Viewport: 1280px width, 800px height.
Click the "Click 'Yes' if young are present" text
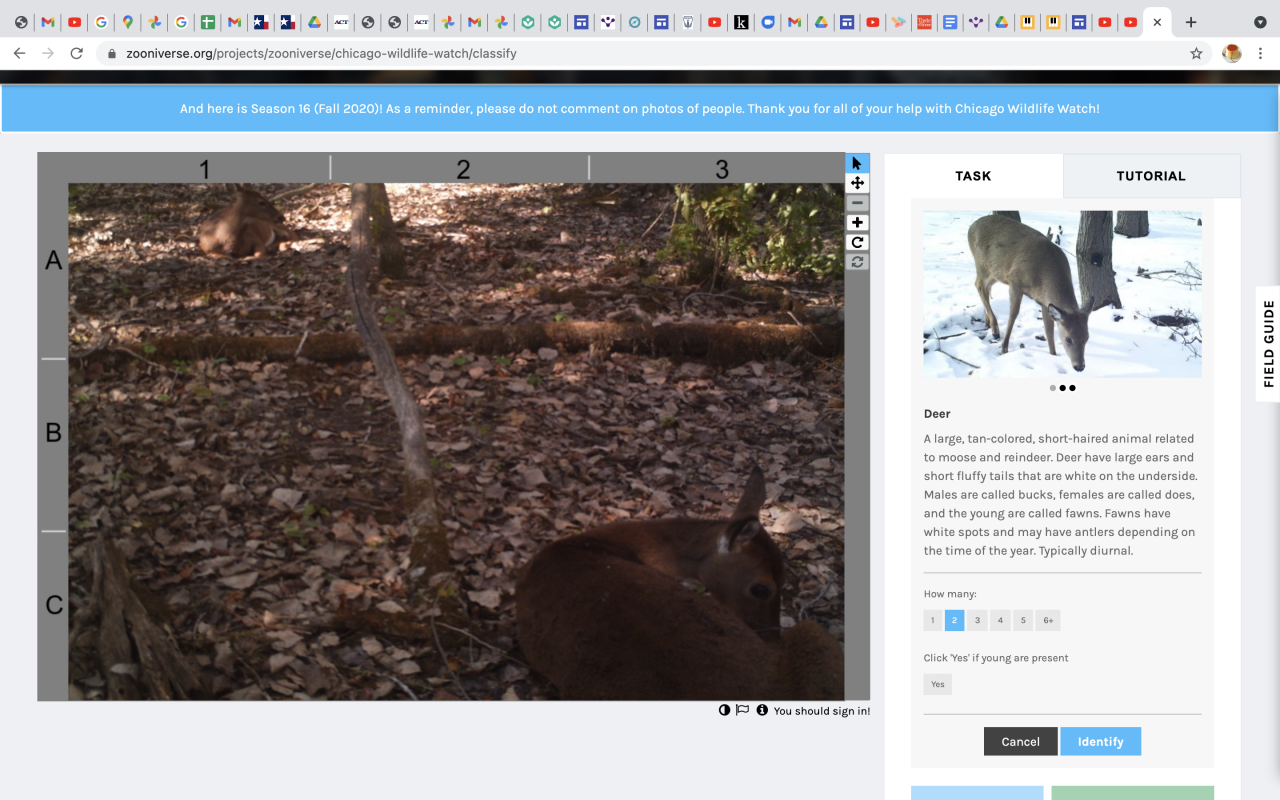[x=996, y=658]
